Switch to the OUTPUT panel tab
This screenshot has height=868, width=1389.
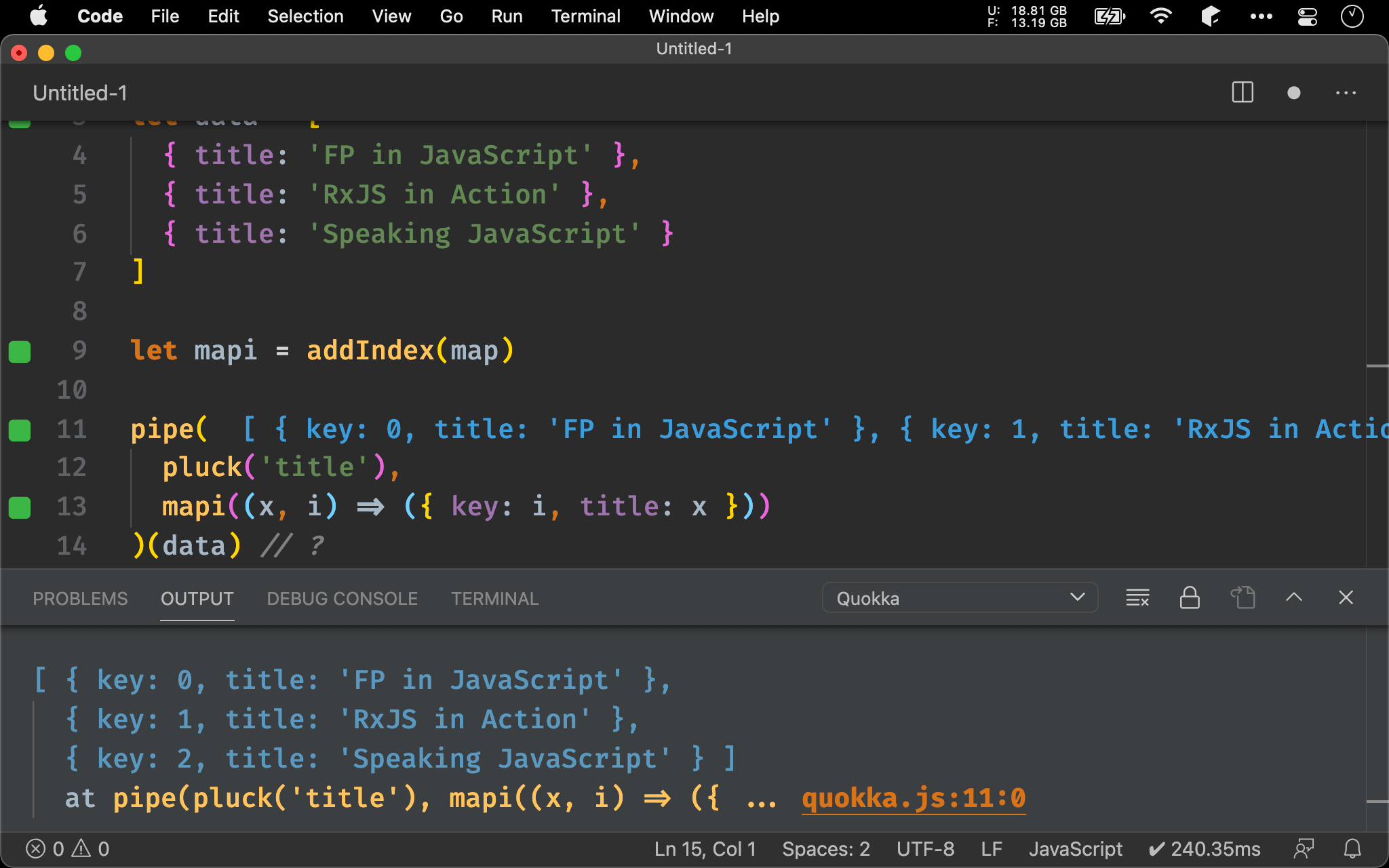pyautogui.click(x=197, y=598)
